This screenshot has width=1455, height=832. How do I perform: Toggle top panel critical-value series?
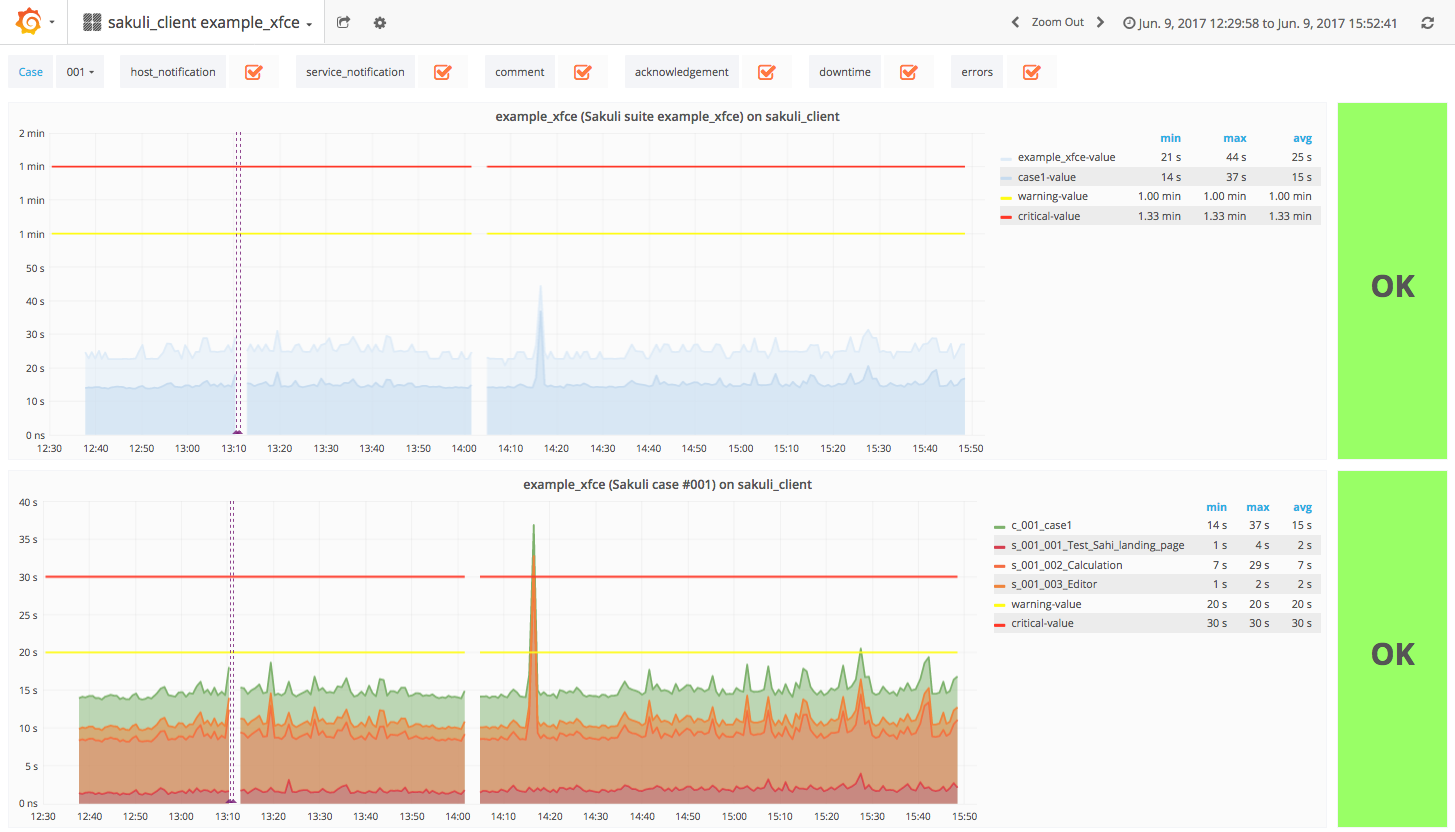[x=1048, y=216]
